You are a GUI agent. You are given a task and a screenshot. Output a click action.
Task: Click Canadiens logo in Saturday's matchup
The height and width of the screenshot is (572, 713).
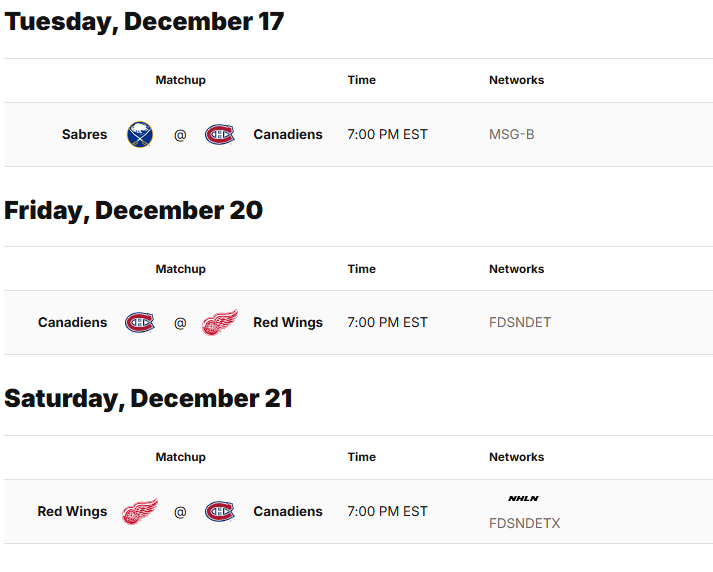click(x=220, y=511)
